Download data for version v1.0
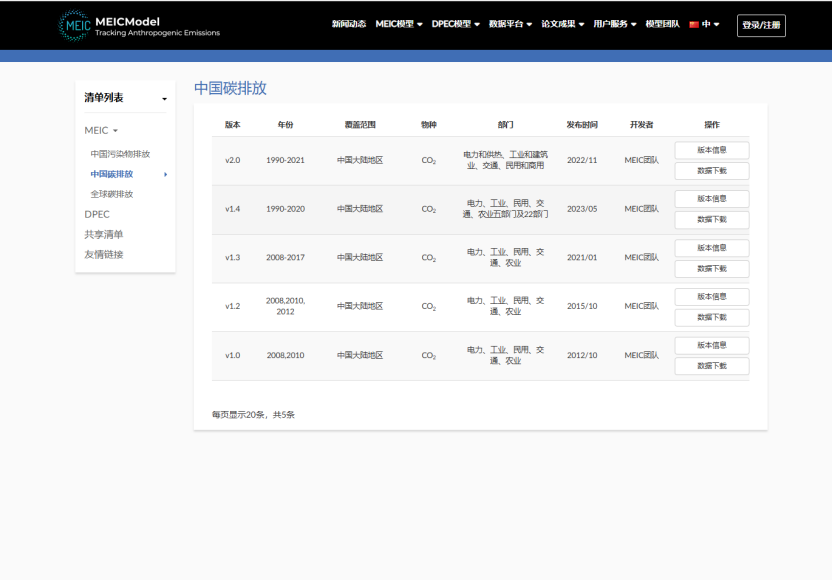832x580 pixels. click(711, 366)
